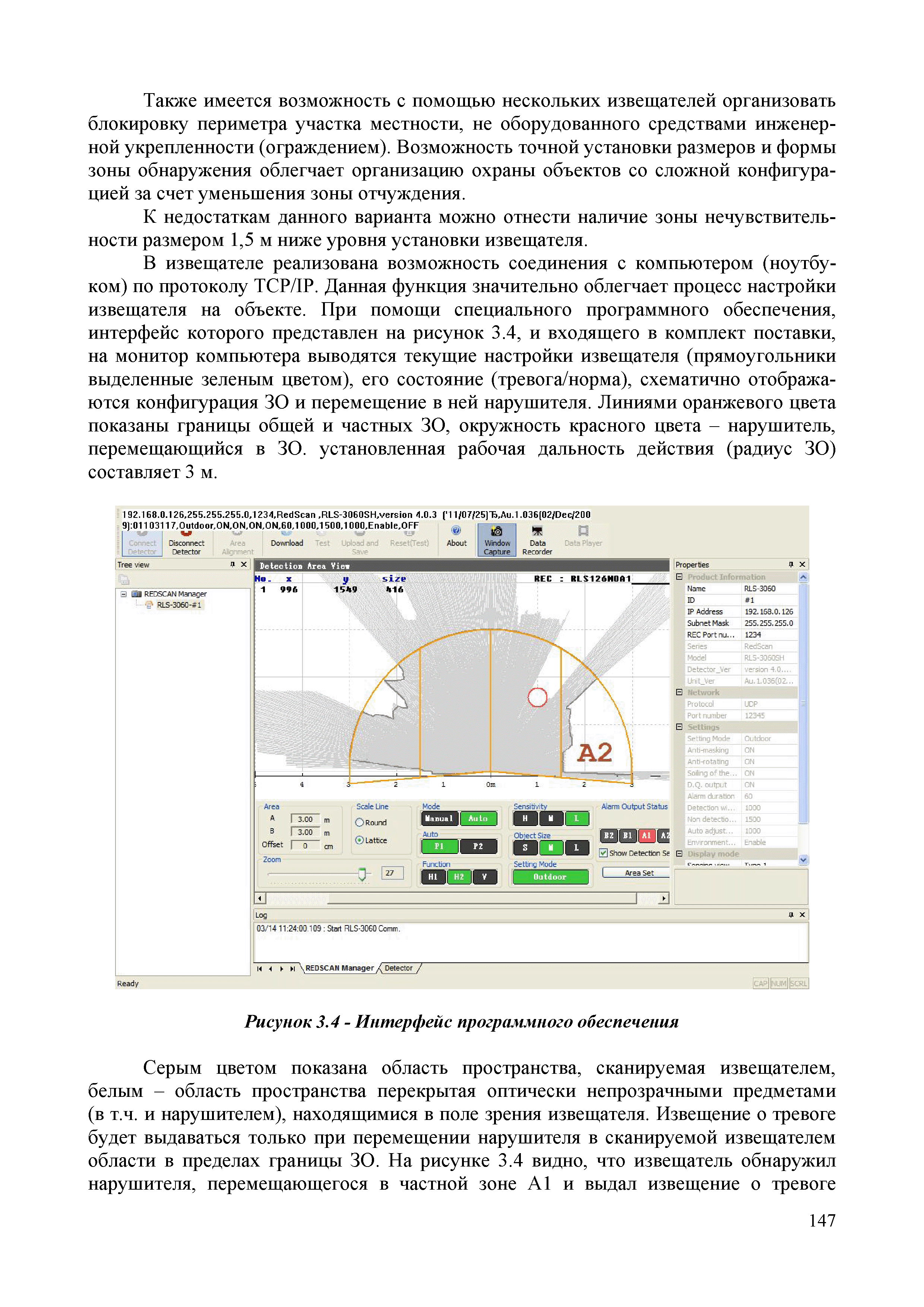
Task: Collapse the REDSCAN Manager tree node
Action: pos(123,594)
